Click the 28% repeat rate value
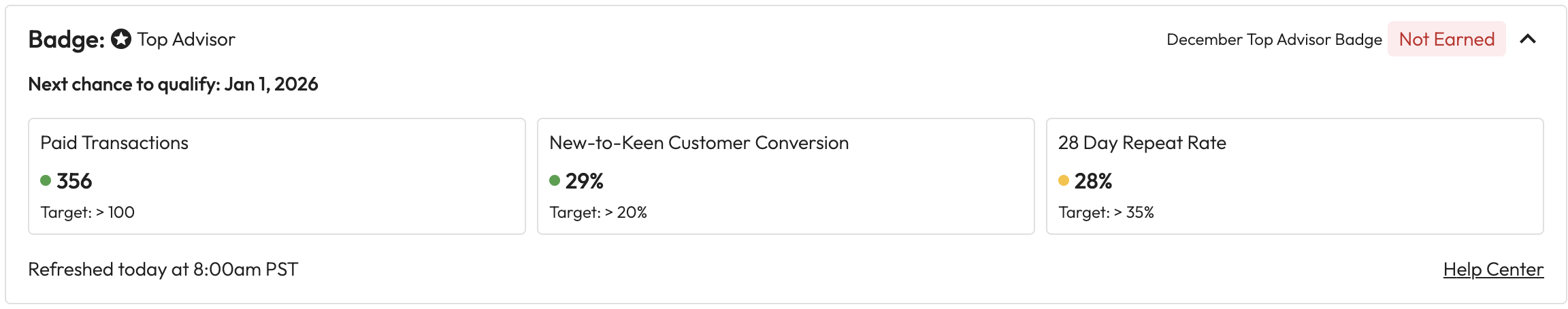This screenshot has width=1568, height=309. coord(1094,181)
